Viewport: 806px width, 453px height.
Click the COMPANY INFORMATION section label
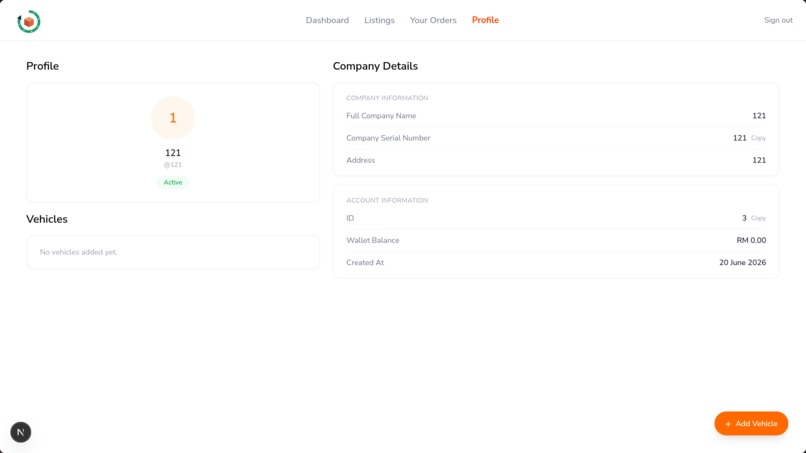coord(387,98)
